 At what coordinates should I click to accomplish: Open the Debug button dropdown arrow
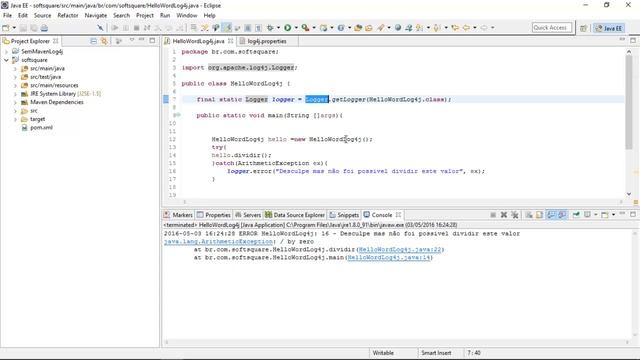click(278, 28)
